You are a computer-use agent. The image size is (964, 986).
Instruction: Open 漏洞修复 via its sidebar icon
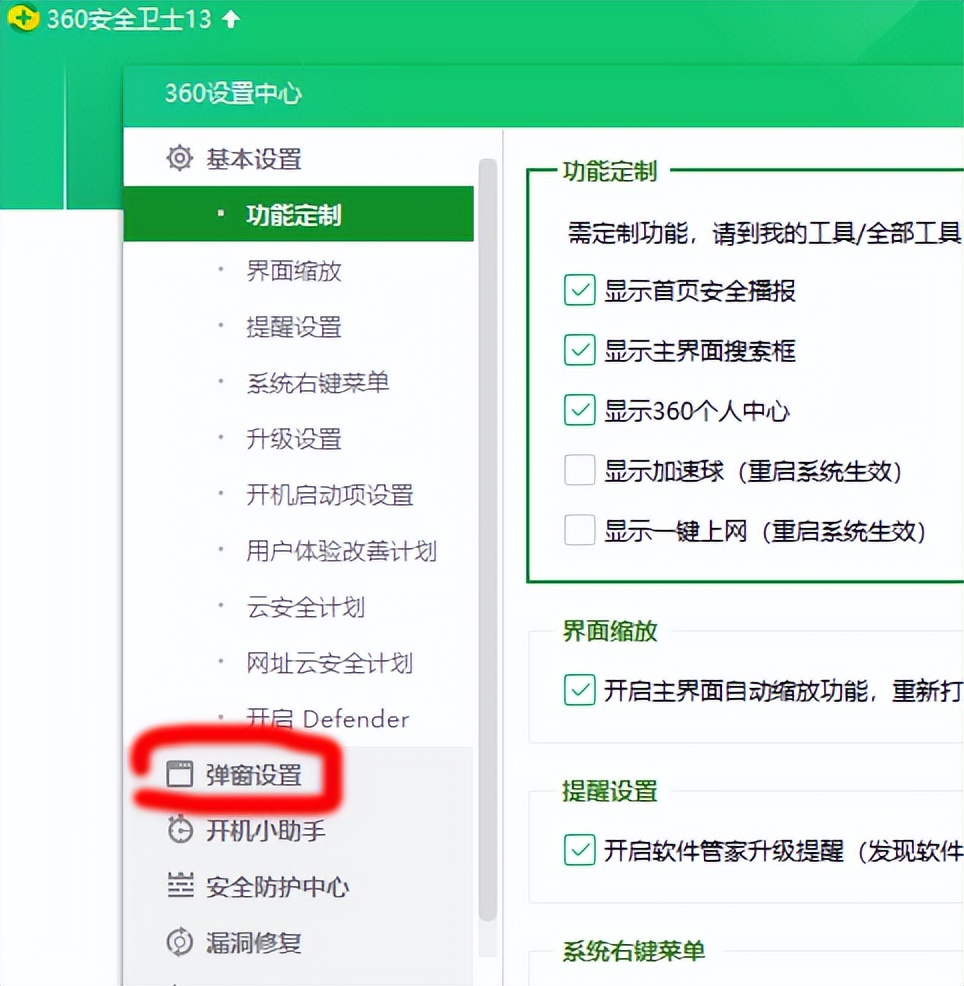pyautogui.click(x=178, y=942)
